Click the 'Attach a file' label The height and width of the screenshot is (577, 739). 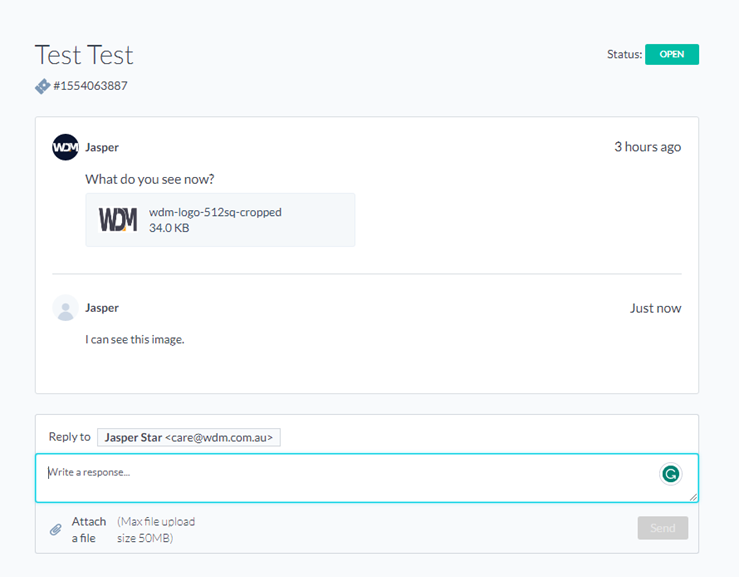[88, 529]
